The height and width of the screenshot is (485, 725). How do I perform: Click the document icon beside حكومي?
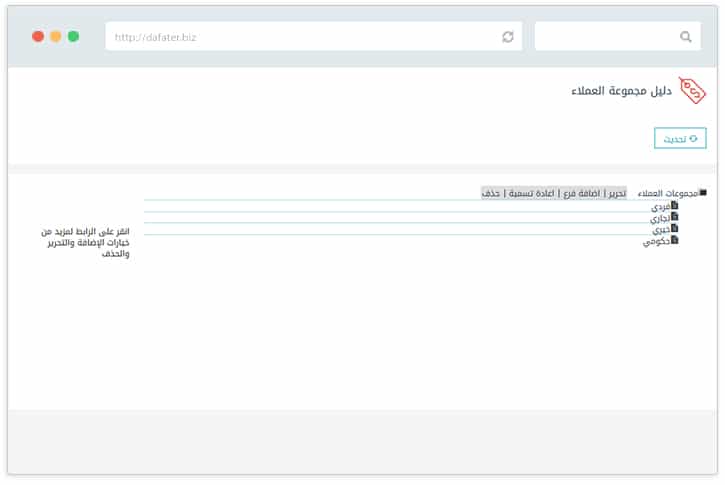point(675,240)
